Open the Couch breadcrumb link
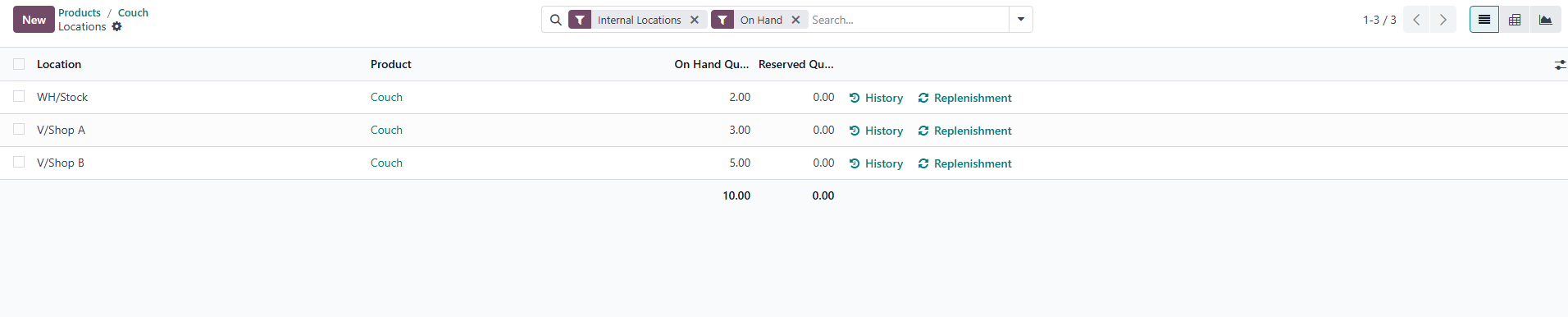Screen dimensions: 1568x317 pos(133,12)
